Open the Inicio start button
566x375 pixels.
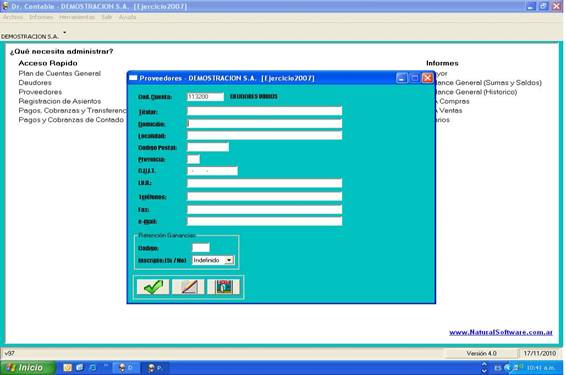point(28,368)
